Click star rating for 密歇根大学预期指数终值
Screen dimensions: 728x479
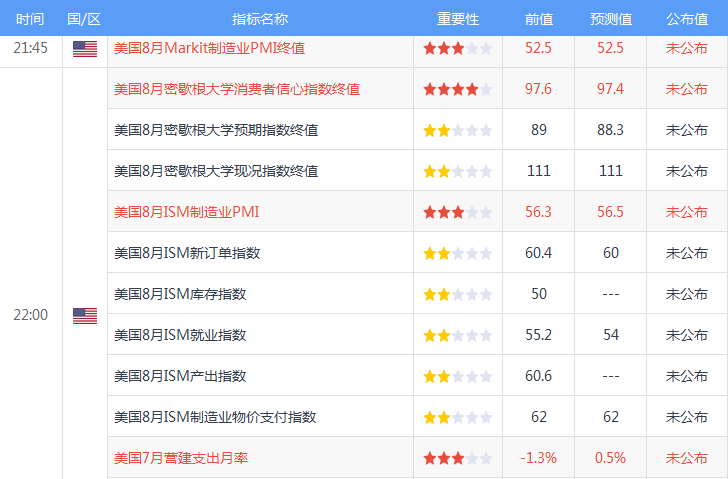click(x=458, y=130)
